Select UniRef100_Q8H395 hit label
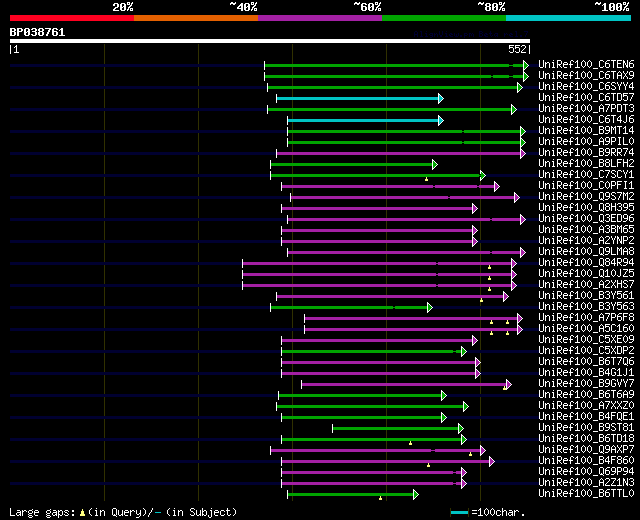This screenshot has width=640, height=520. (586, 208)
